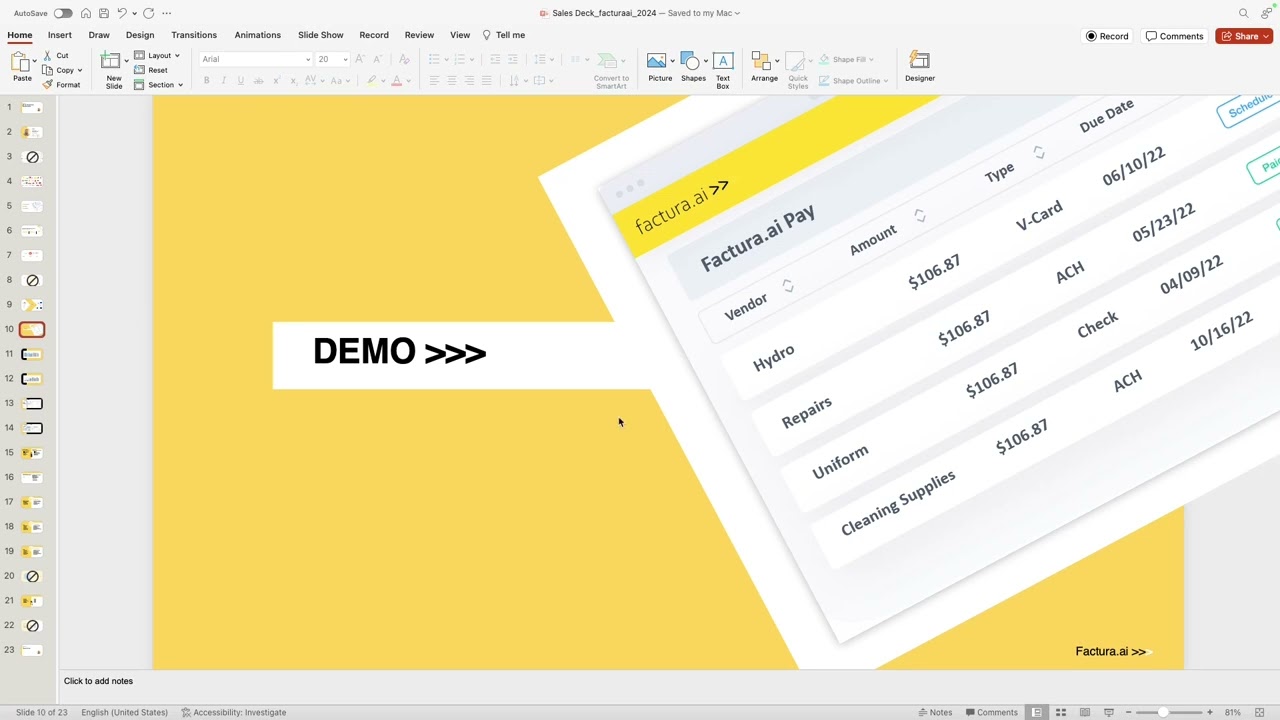Toggle bold formatting
This screenshot has width=1280, height=720.
206,81
